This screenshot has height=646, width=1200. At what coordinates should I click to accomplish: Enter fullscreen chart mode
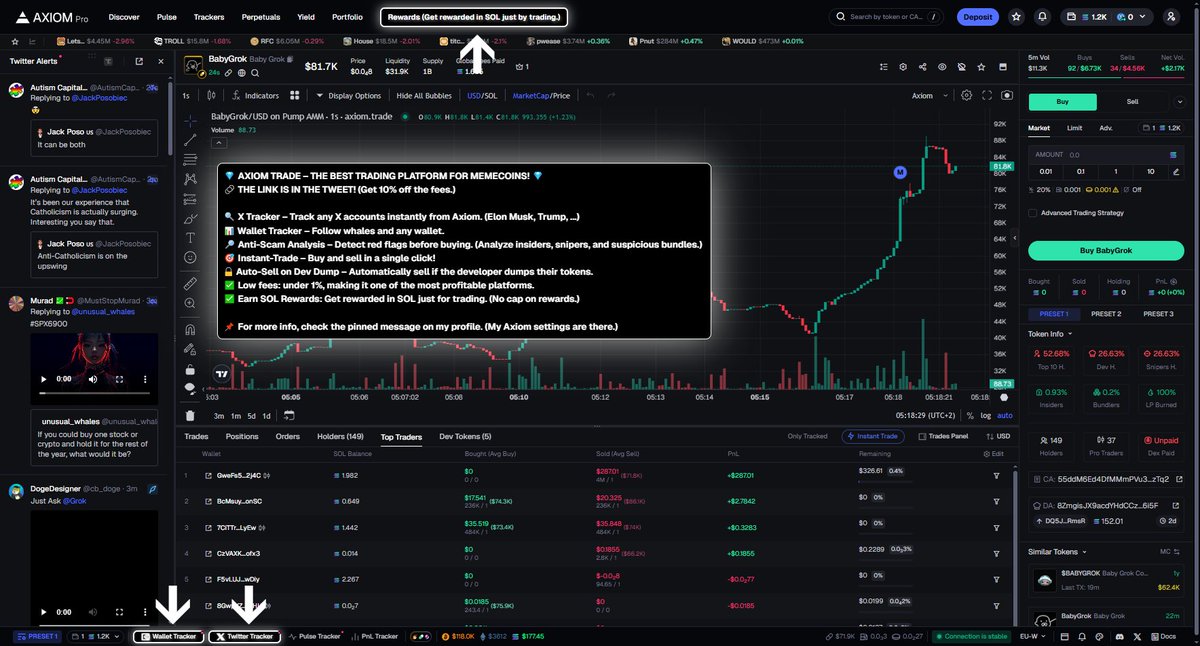click(987, 96)
